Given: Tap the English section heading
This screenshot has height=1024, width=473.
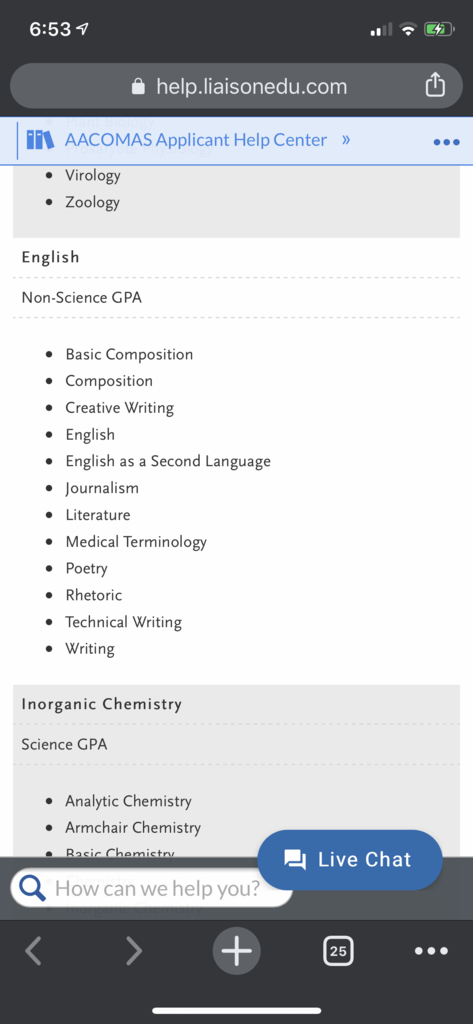Looking at the screenshot, I should [x=50, y=257].
